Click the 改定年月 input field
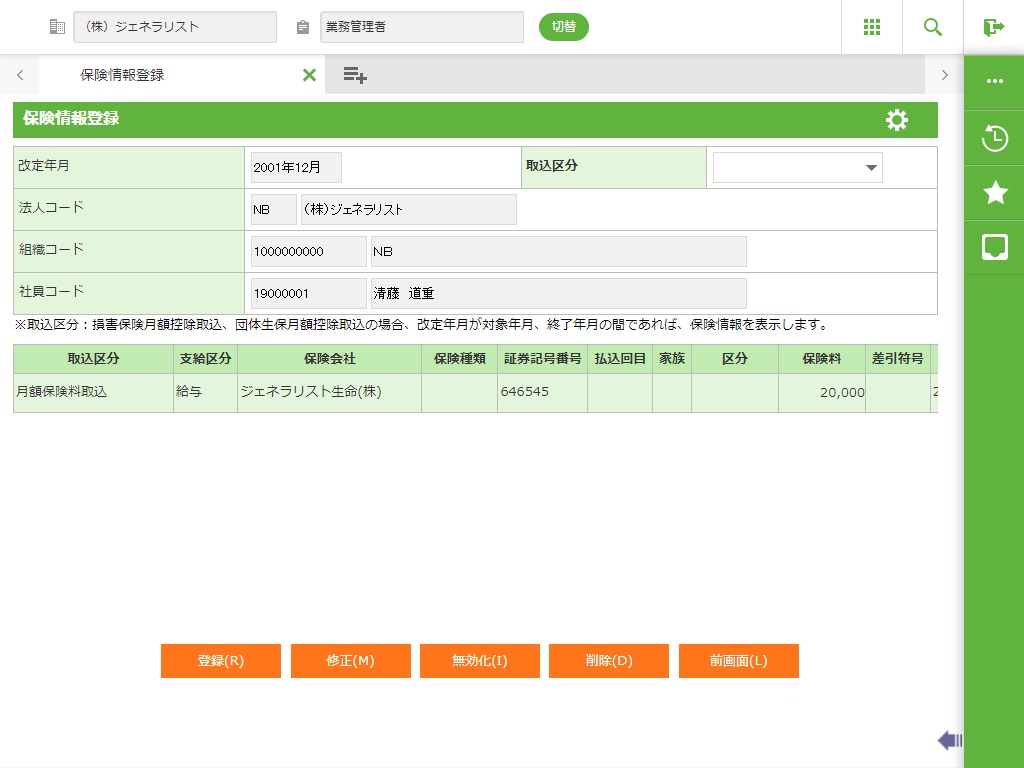Image resolution: width=1024 pixels, height=768 pixels. [x=296, y=168]
